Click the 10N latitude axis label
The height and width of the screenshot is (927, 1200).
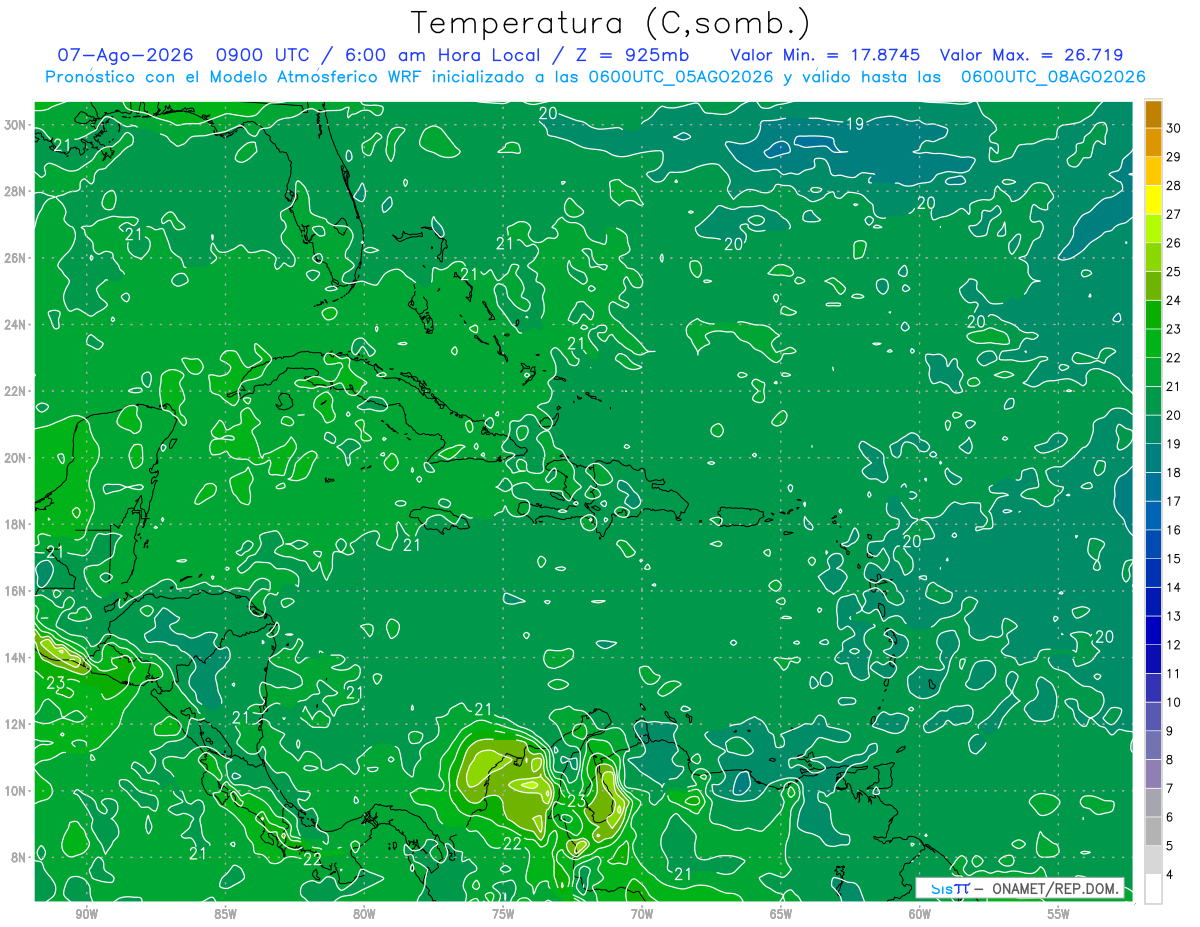click(15, 791)
